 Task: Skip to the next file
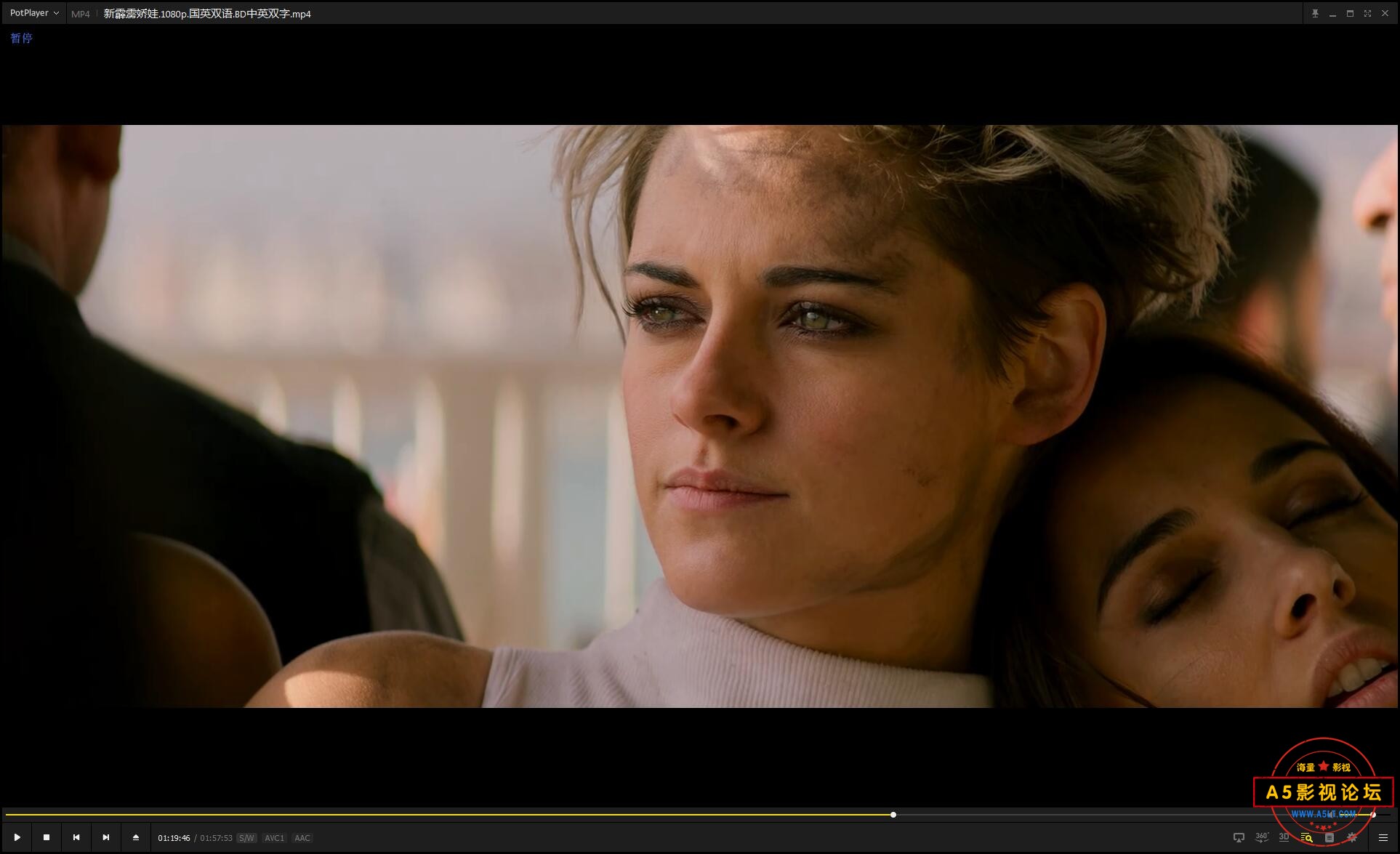pos(106,837)
